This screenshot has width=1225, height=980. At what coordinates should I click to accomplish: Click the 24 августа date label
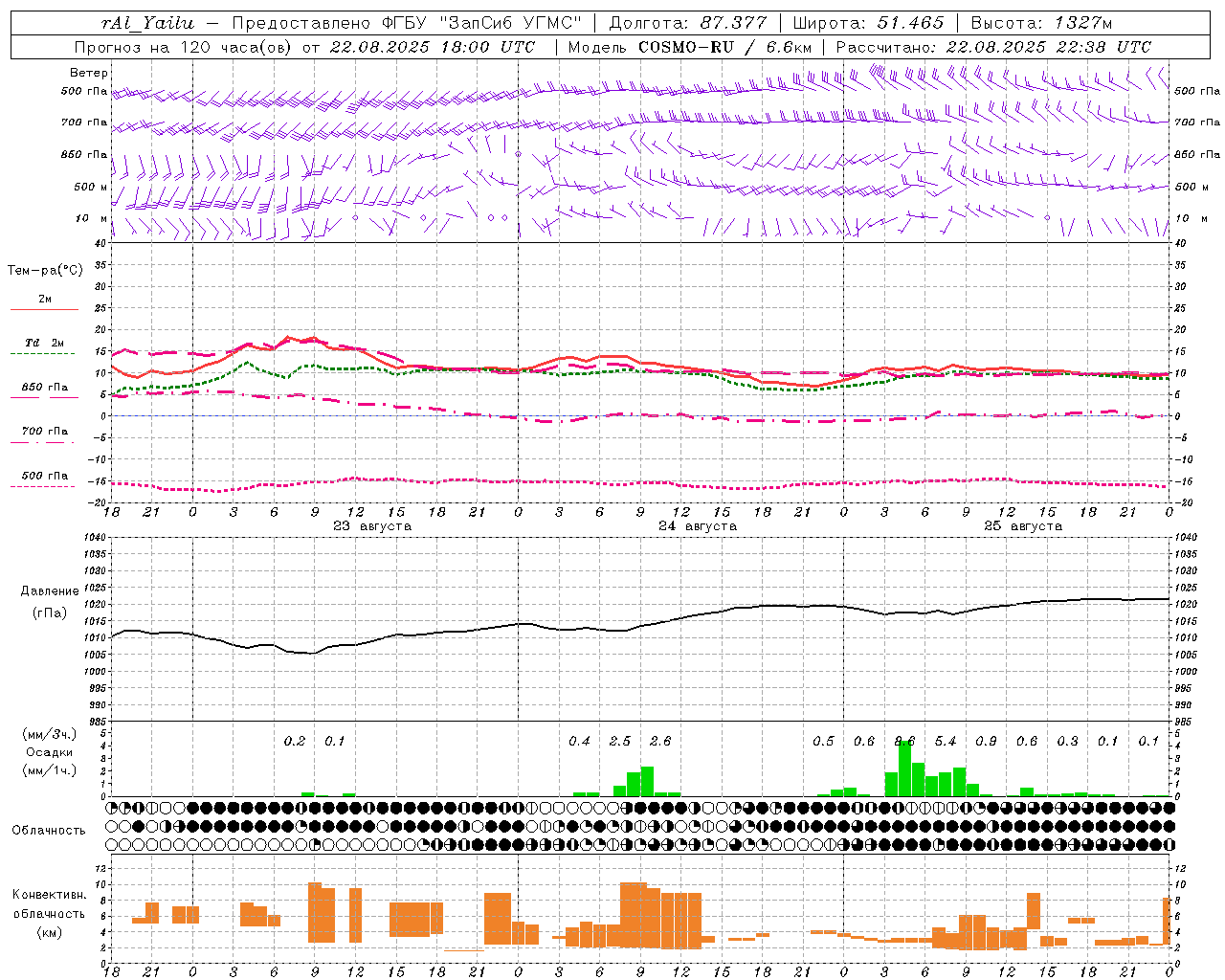(x=698, y=526)
